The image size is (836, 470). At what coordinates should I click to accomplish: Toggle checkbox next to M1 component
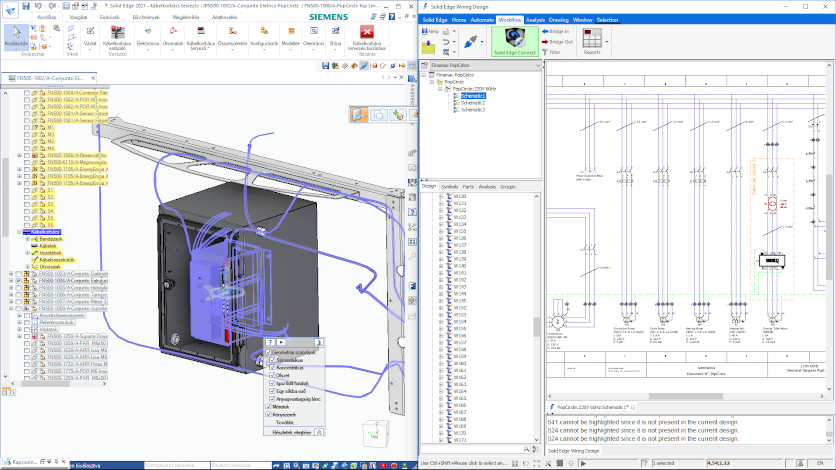pyautogui.click(x=27, y=127)
